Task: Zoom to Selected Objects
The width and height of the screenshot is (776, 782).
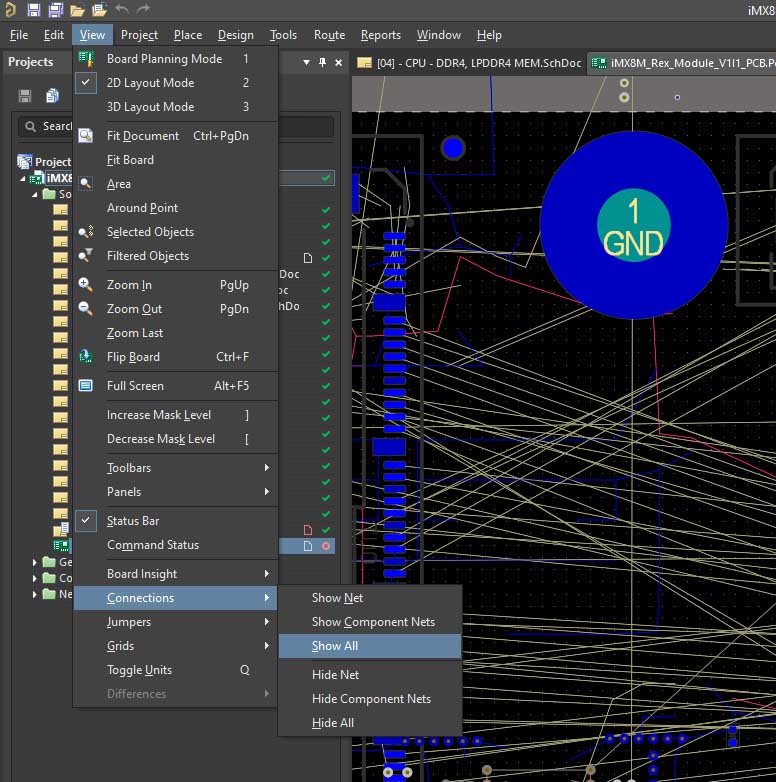Action: click(150, 232)
